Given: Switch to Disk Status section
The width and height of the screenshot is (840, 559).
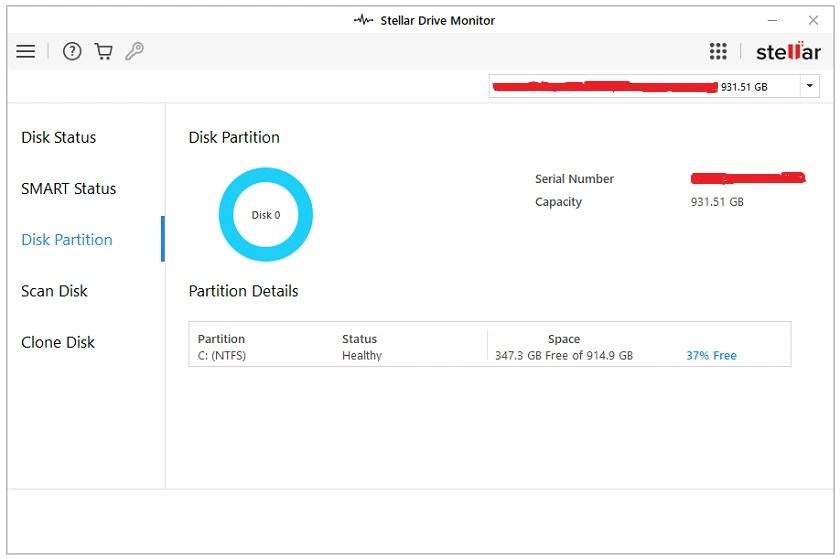Looking at the screenshot, I should tap(58, 138).
